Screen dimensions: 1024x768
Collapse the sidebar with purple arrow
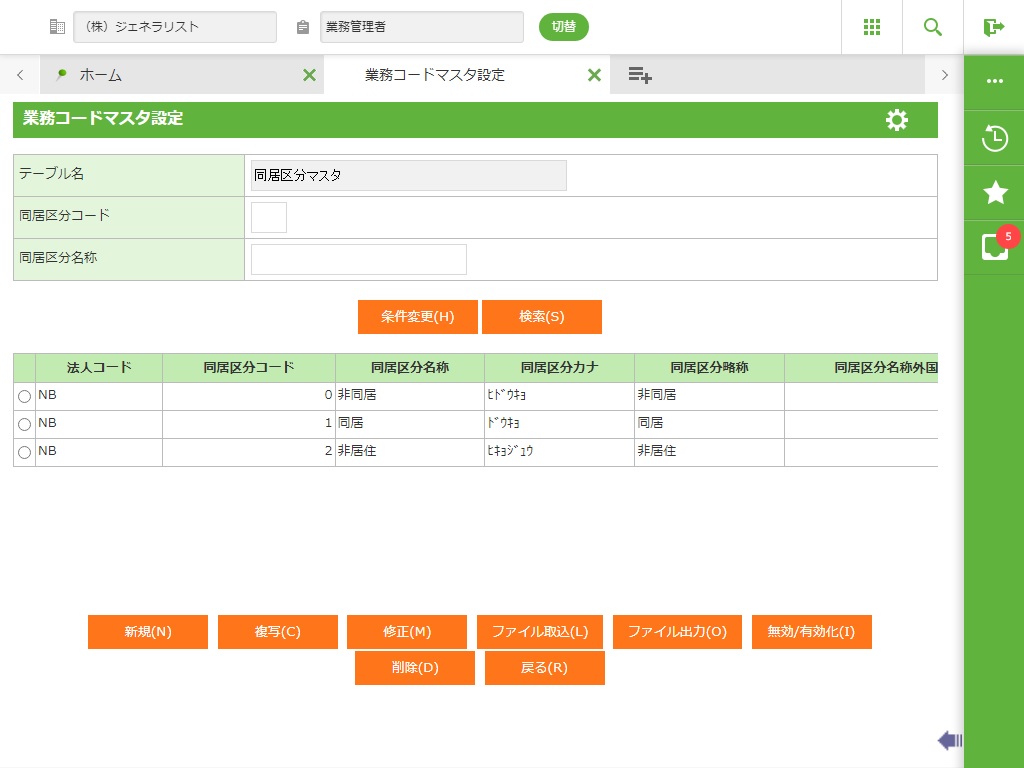[x=949, y=740]
